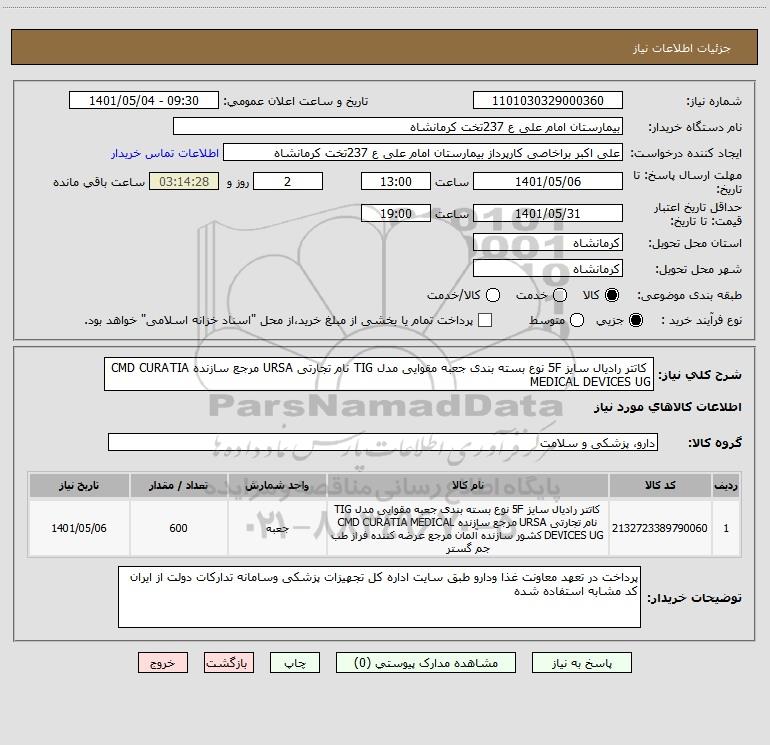Click the گروه کالا field
Screen dimensions: 770x745
point(383,442)
